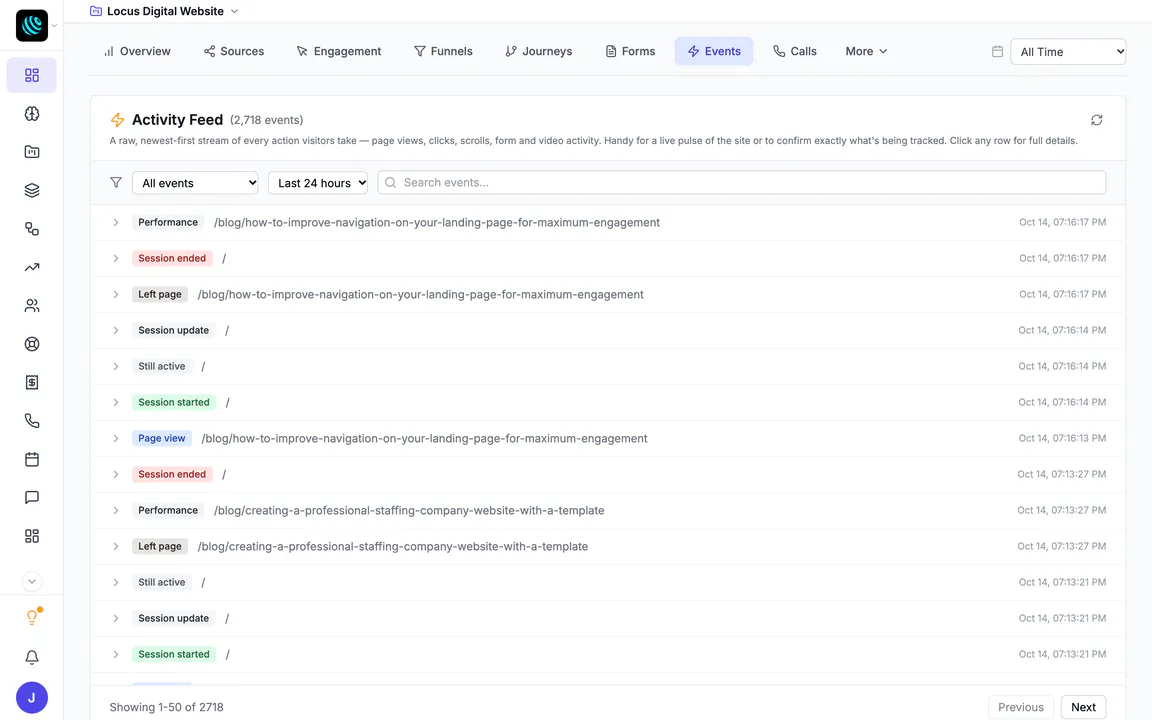Click the blue Page view badge
This screenshot has width=1152, height=720.
click(x=162, y=439)
